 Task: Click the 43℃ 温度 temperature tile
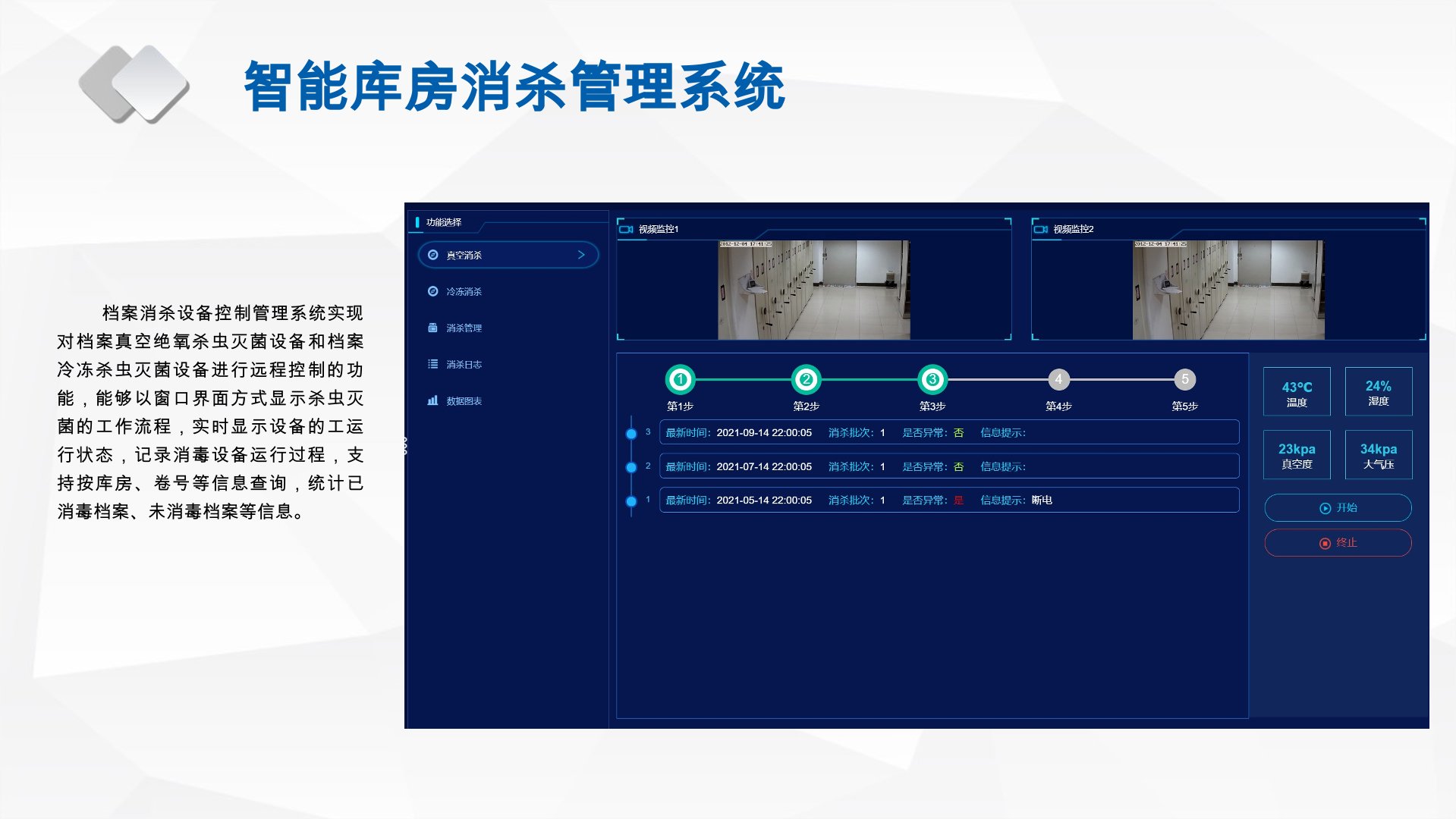click(x=1297, y=392)
